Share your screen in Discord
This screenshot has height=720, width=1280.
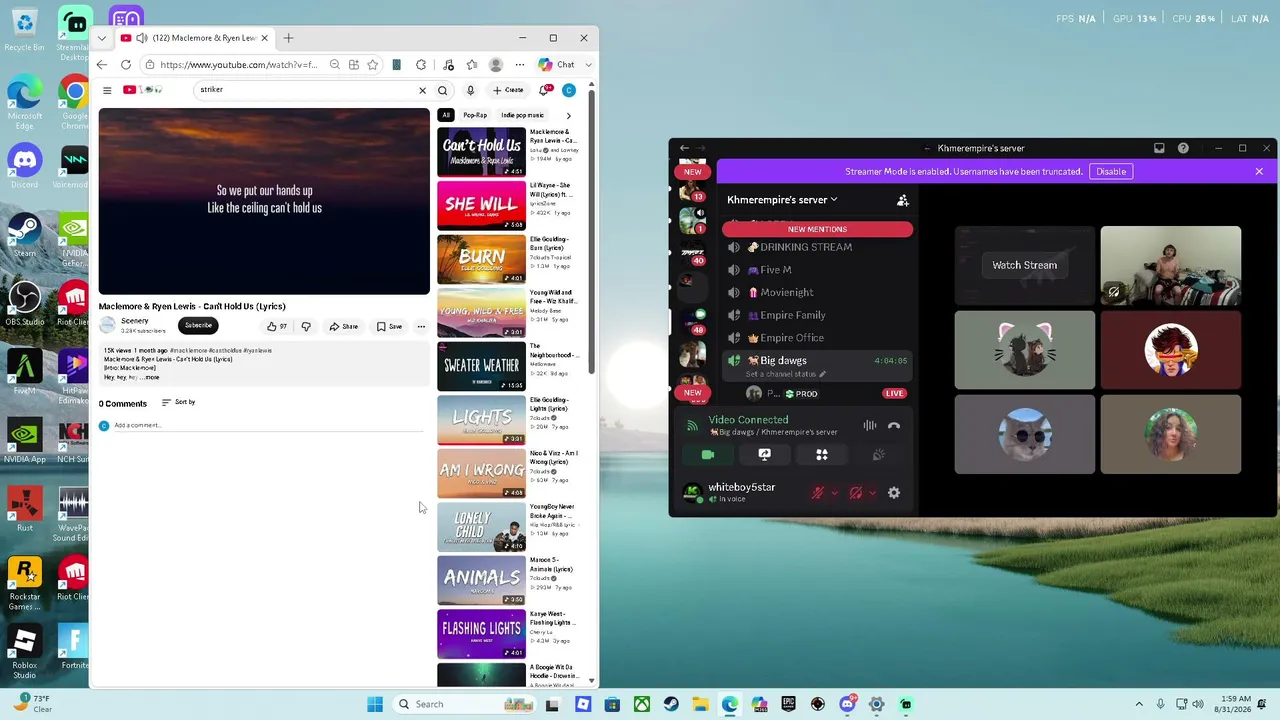[765, 455]
